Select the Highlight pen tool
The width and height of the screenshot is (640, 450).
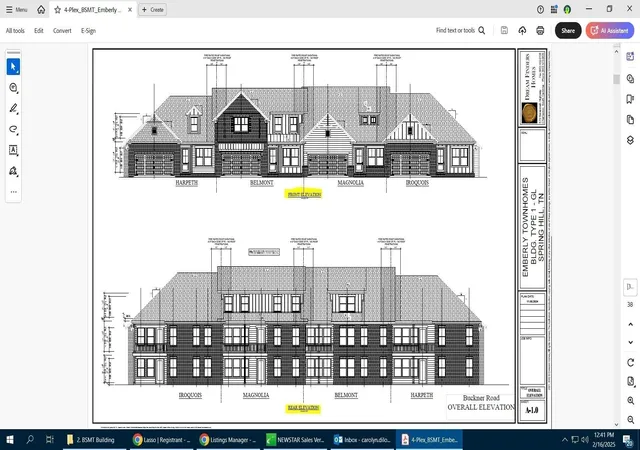click(13, 108)
